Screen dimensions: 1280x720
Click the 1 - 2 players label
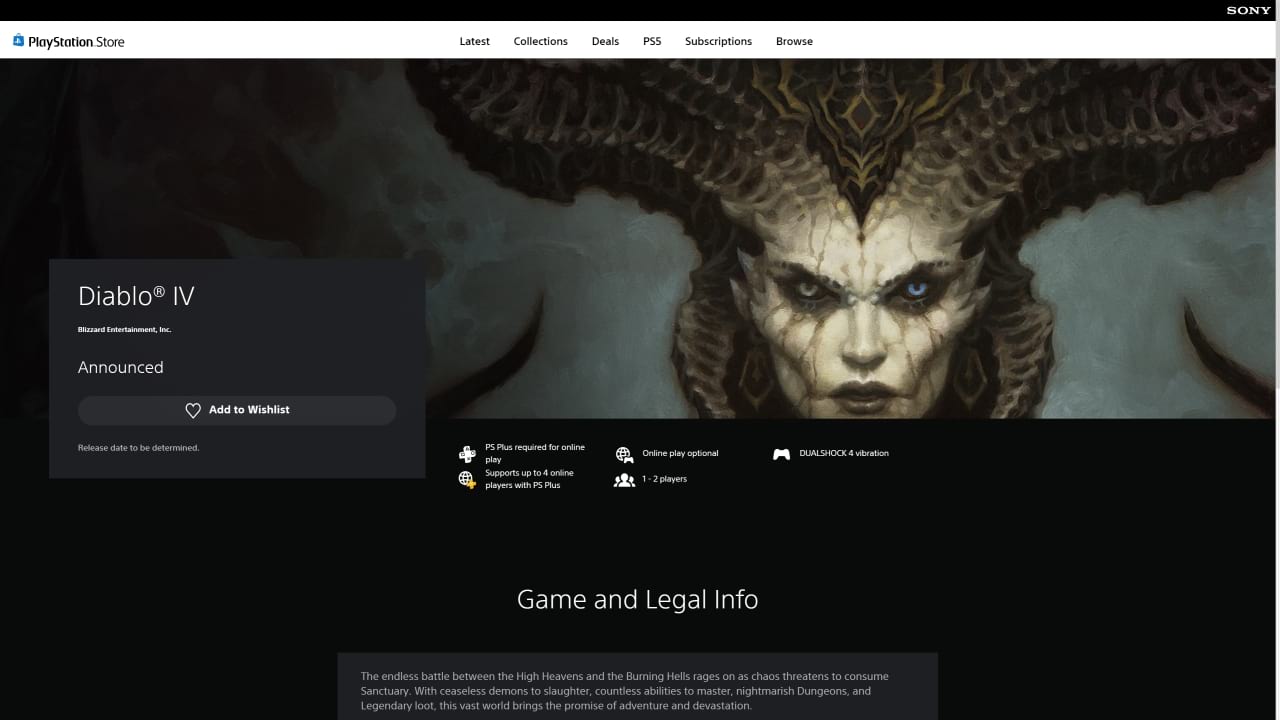coord(664,479)
